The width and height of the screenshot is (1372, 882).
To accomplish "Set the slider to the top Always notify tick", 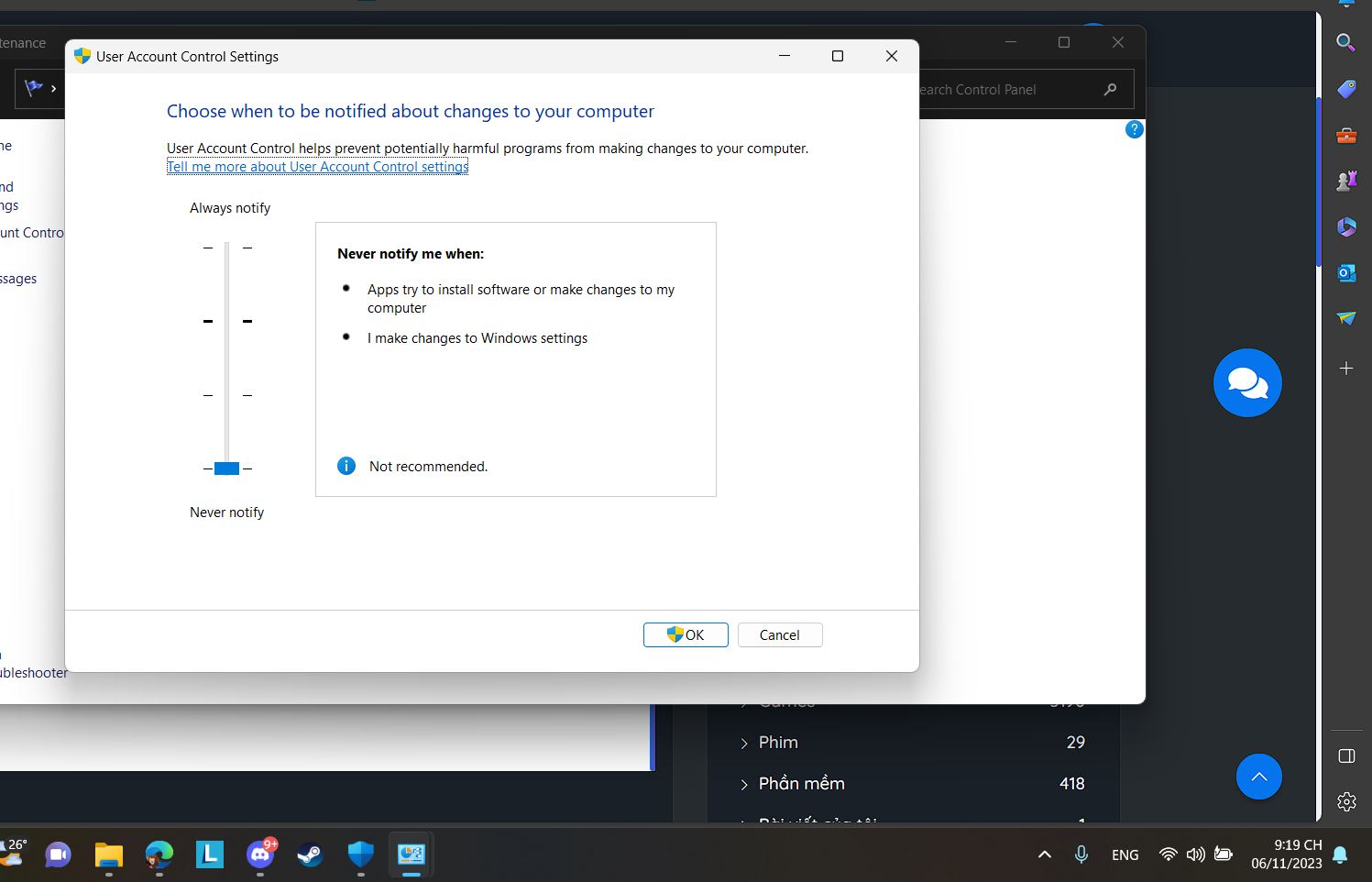I will pos(226,248).
